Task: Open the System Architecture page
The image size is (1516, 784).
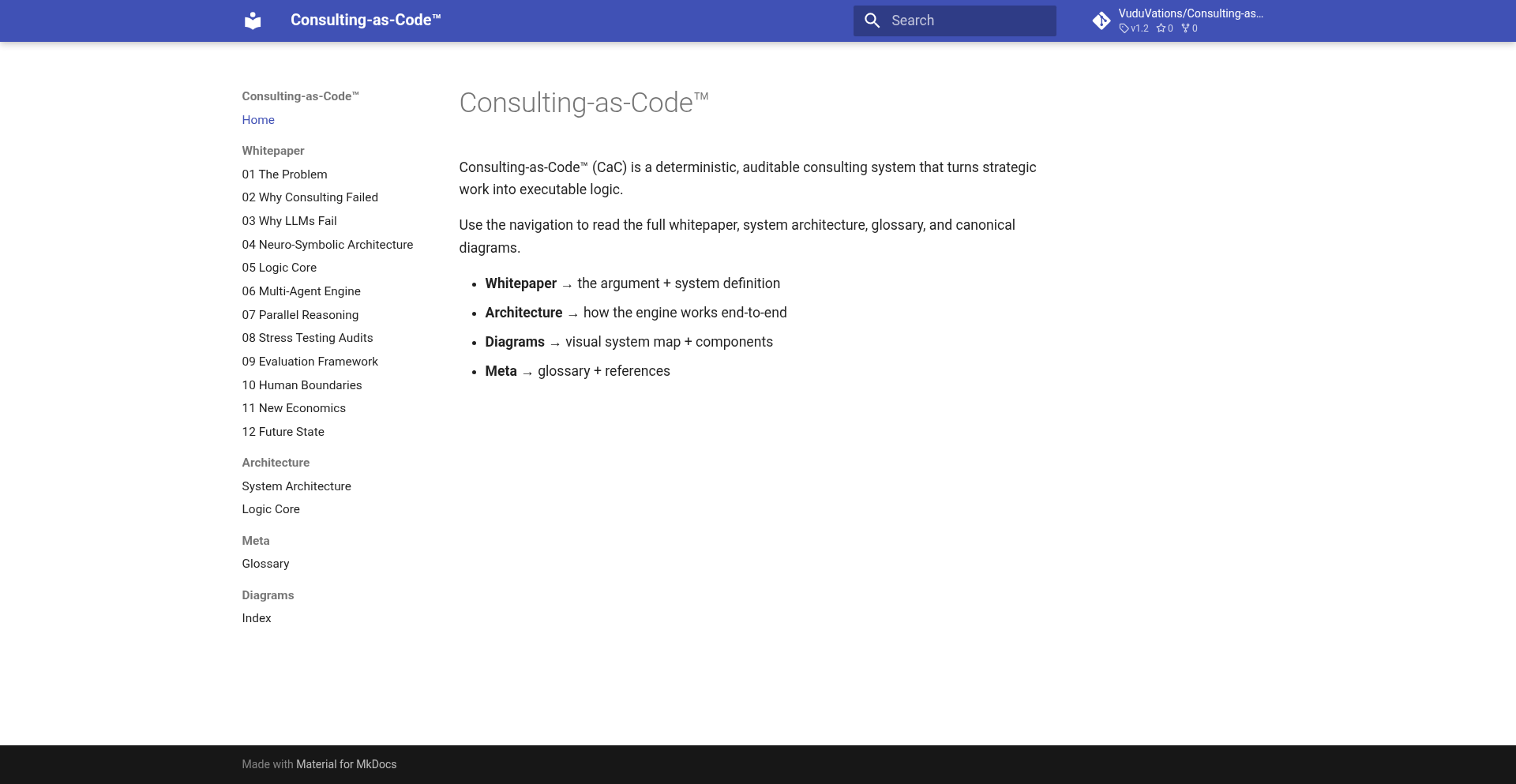Action: click(296, 486)
